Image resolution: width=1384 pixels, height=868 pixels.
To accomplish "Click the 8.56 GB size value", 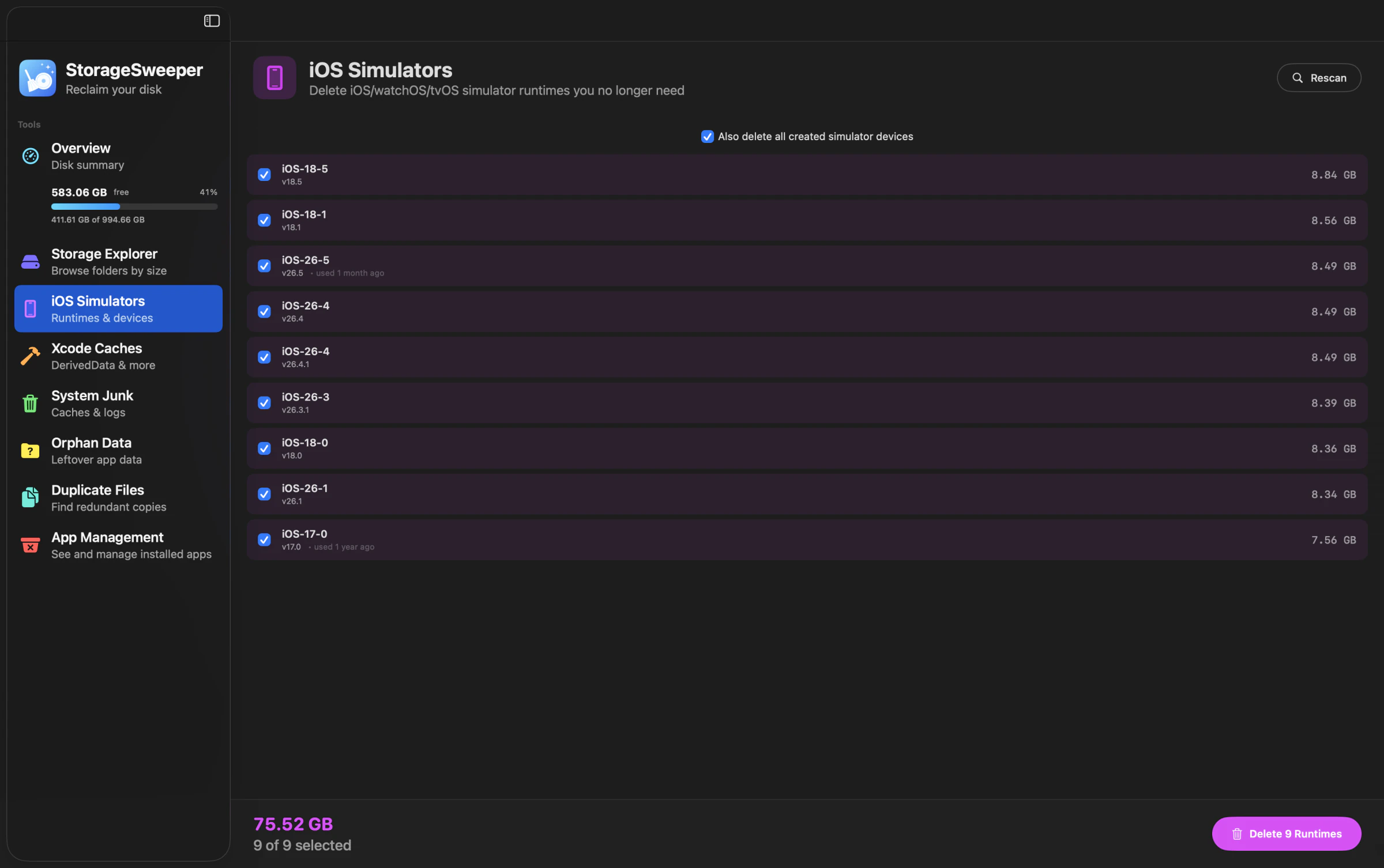I will click(1333, 220).
